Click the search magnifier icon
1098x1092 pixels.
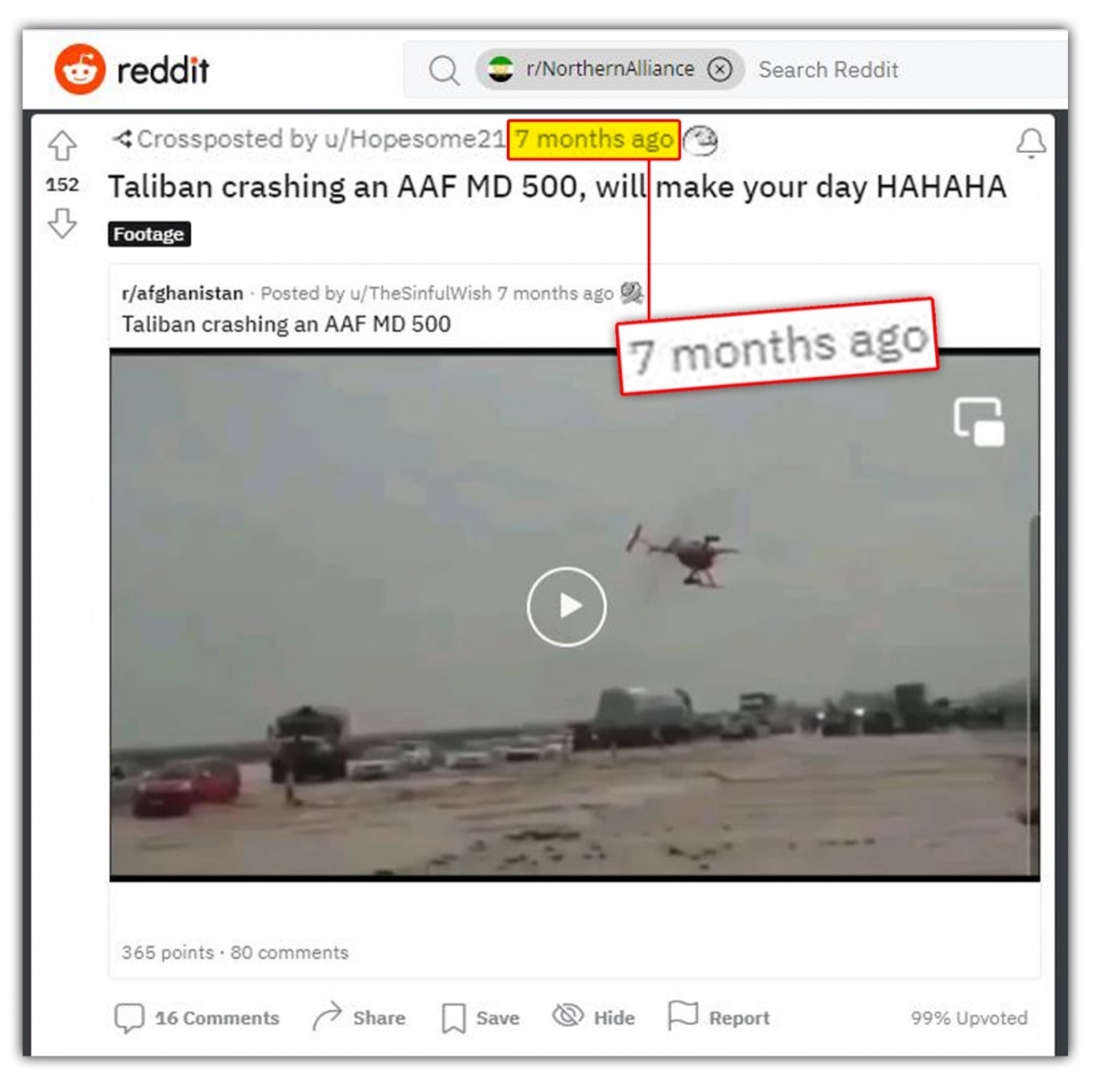444,70
